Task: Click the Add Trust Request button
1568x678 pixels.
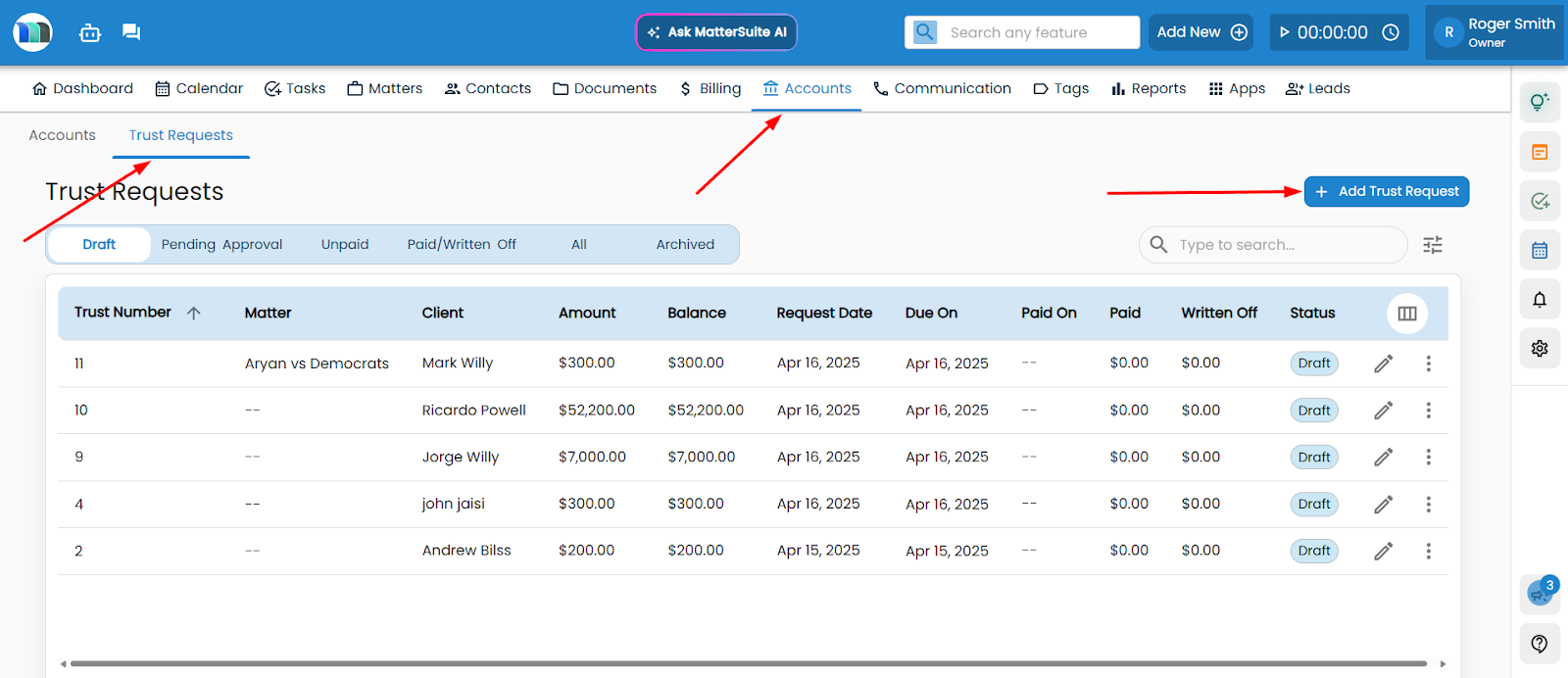Action: pos(1386,192)
